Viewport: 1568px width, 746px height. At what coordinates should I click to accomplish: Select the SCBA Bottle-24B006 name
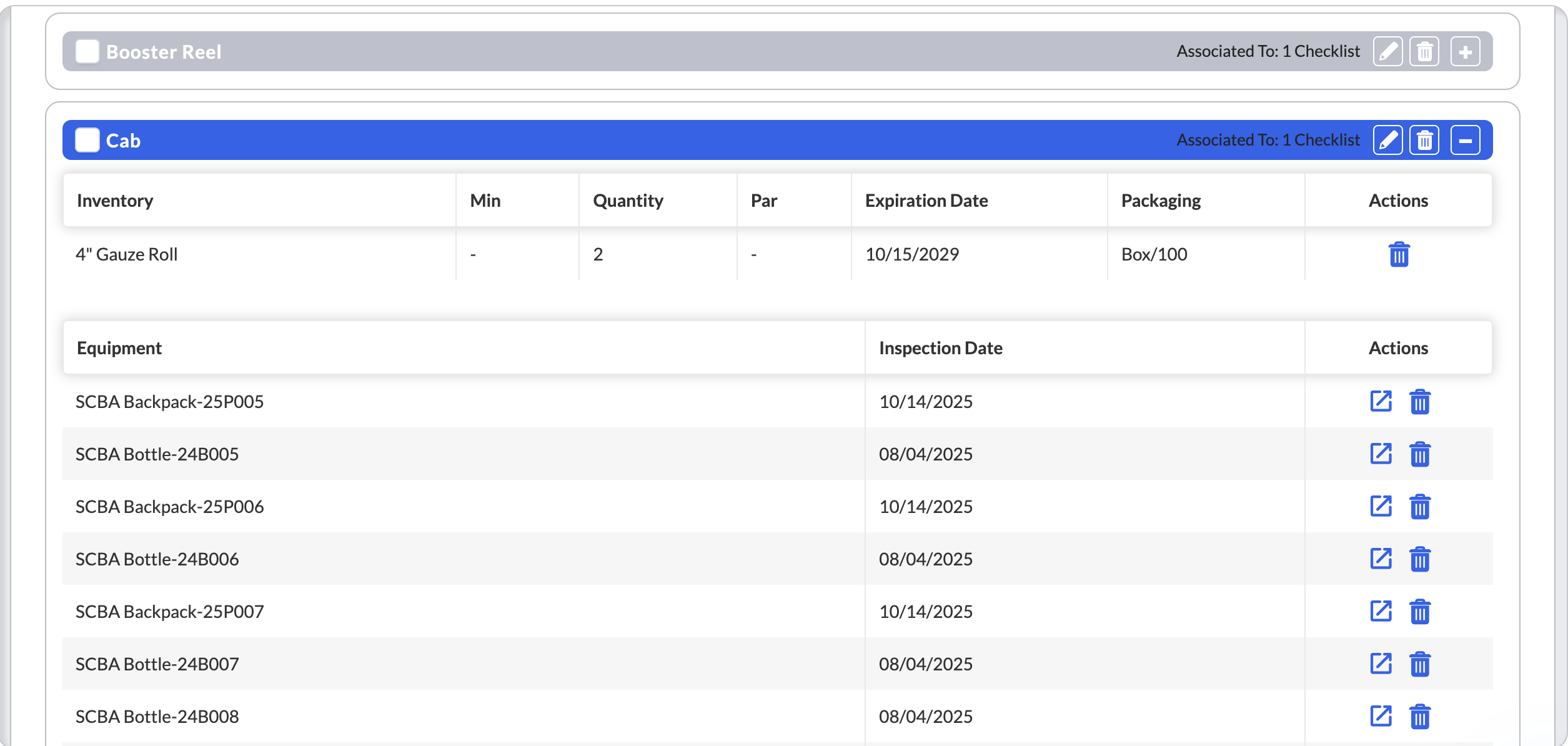(x=157, y=559)
